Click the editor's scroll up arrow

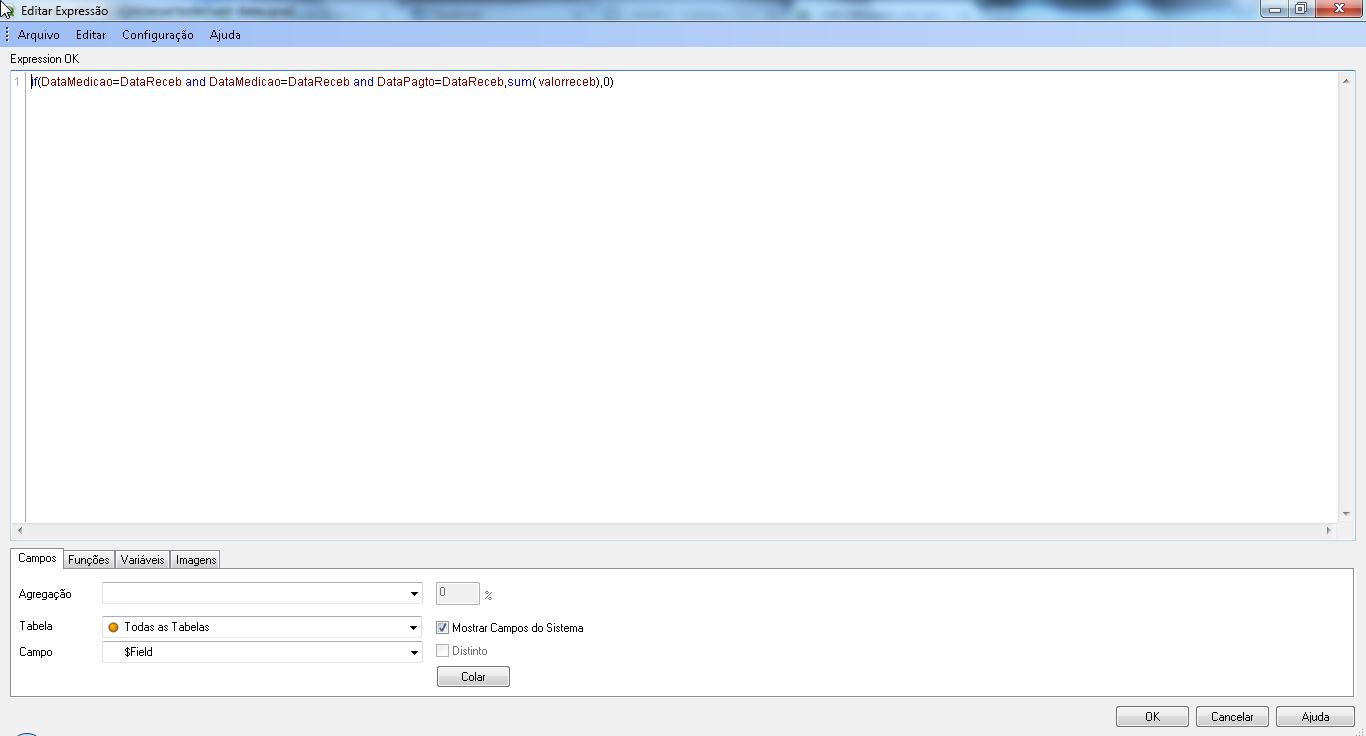click(1346, 82)
